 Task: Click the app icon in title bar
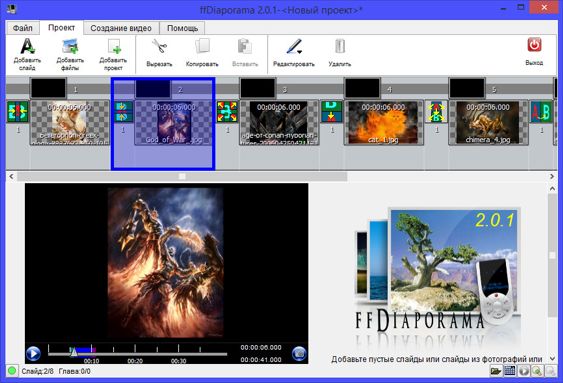tap(12, 9)
